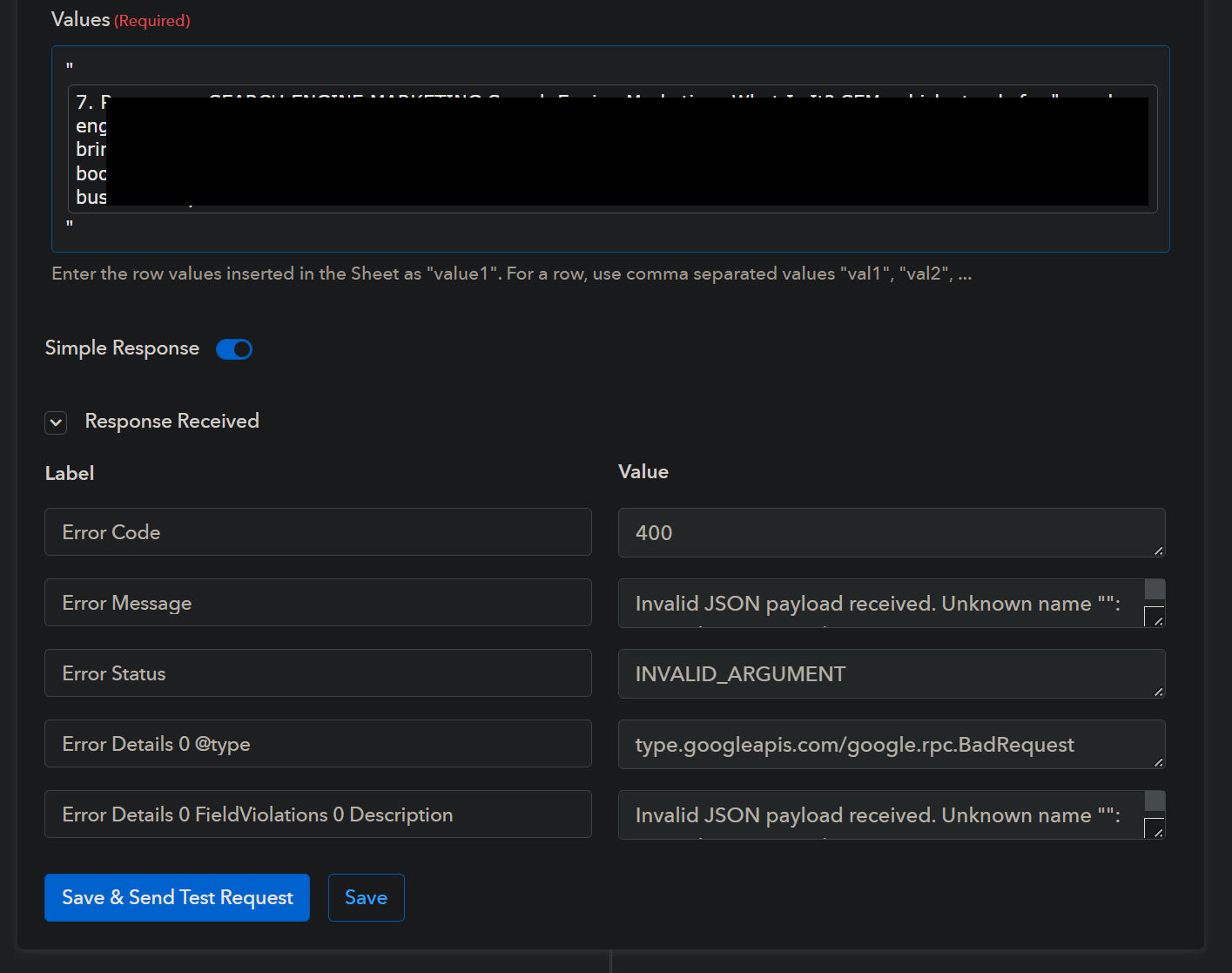
Task: Click the Error Message value text box
Action: click(879, 604)
